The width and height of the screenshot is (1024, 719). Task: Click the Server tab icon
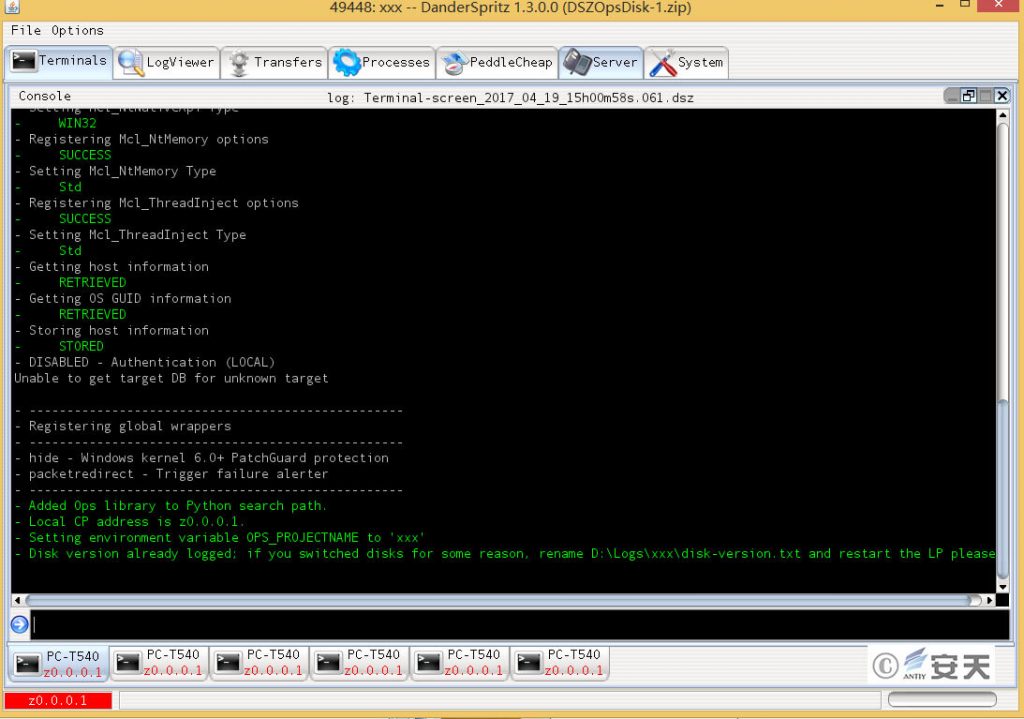(577, 62)
